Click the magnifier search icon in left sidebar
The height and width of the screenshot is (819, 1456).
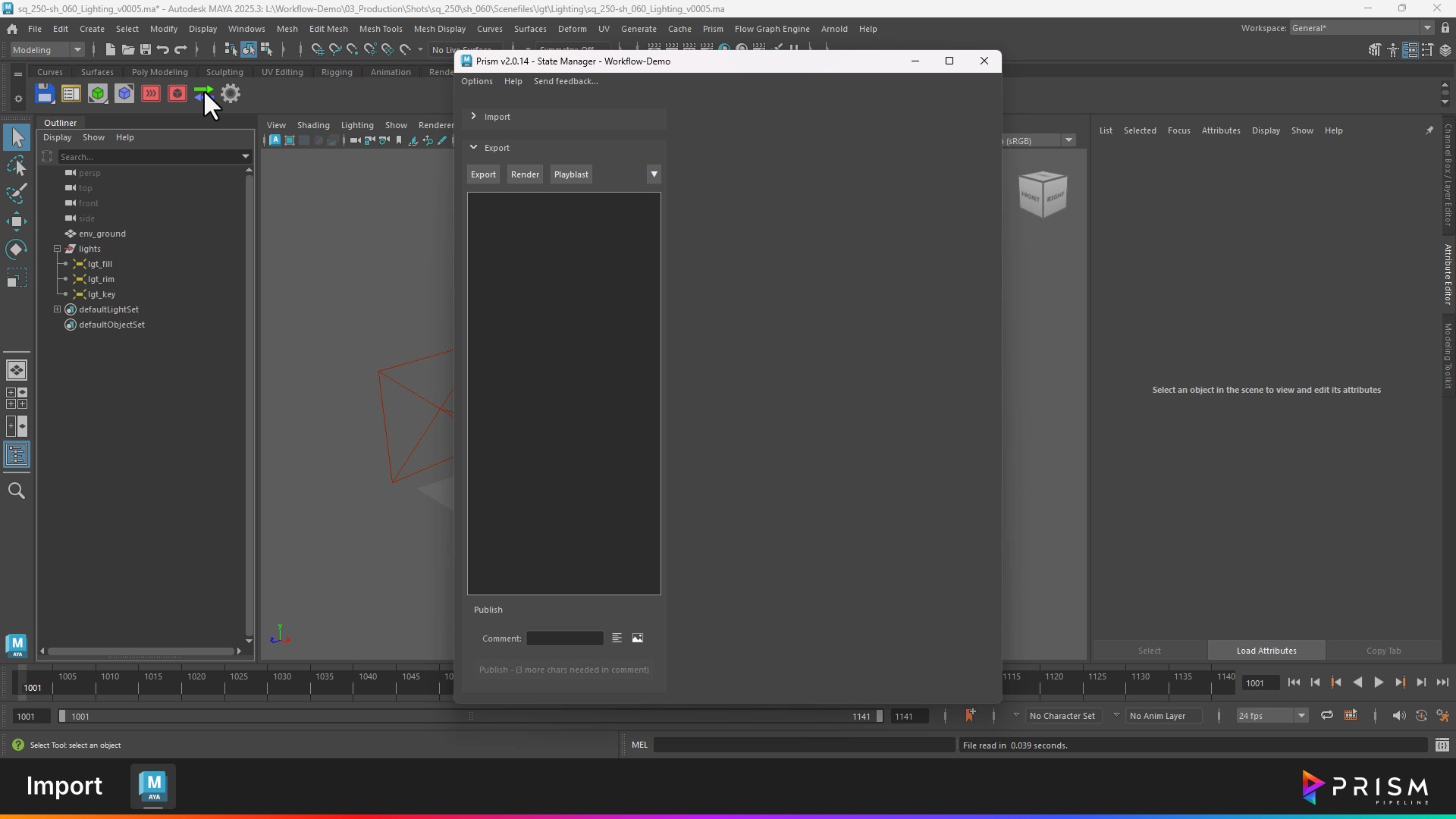click(x=17, y=491)
